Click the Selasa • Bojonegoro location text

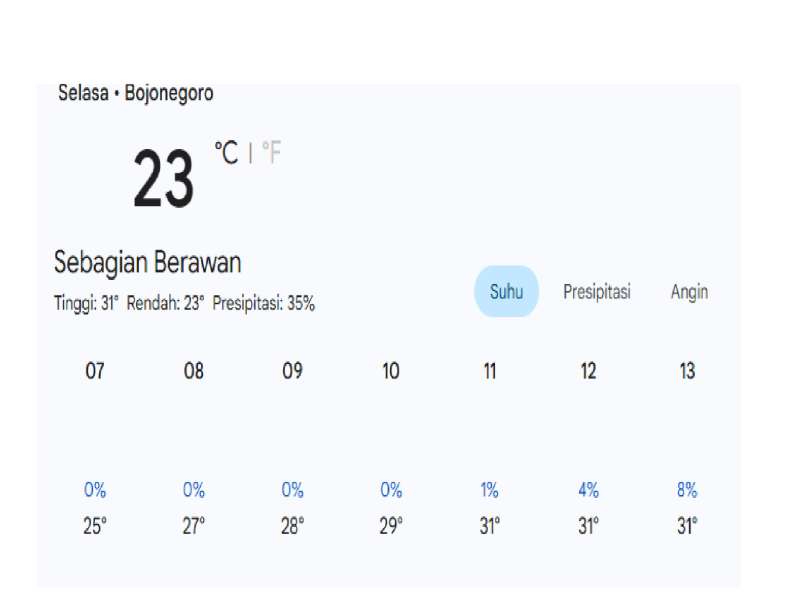click(x=136, y=94)
